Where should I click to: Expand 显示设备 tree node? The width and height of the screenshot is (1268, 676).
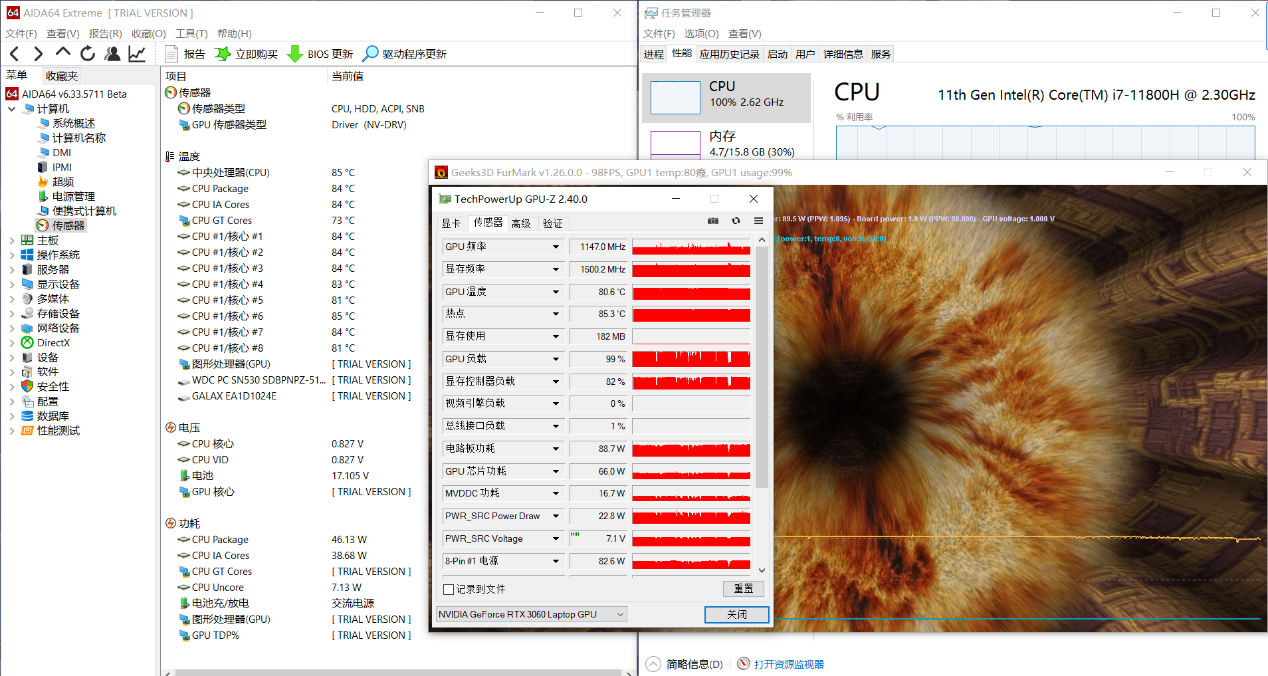click(x=11, y=284)
